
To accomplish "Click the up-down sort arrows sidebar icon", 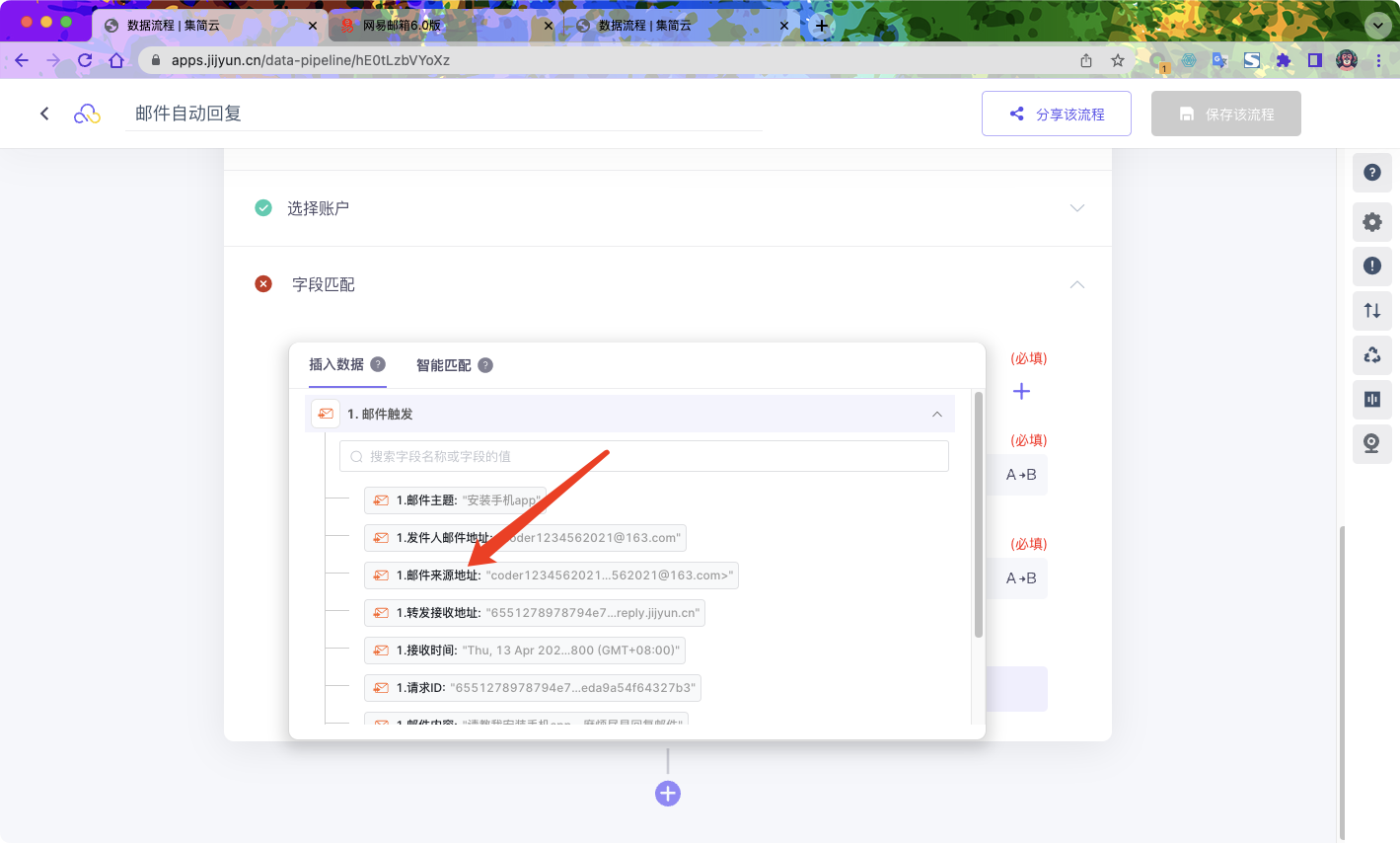I will 1371,310.
